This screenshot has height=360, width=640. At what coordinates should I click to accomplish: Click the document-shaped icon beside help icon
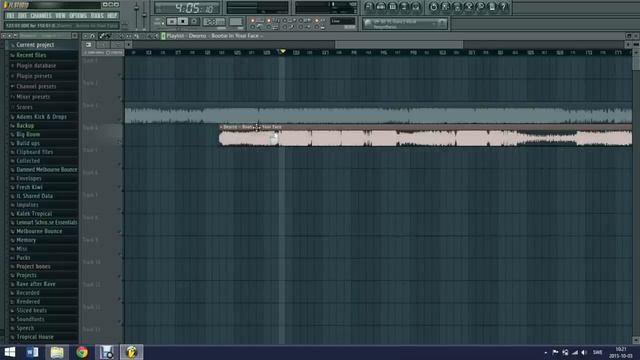492,7
